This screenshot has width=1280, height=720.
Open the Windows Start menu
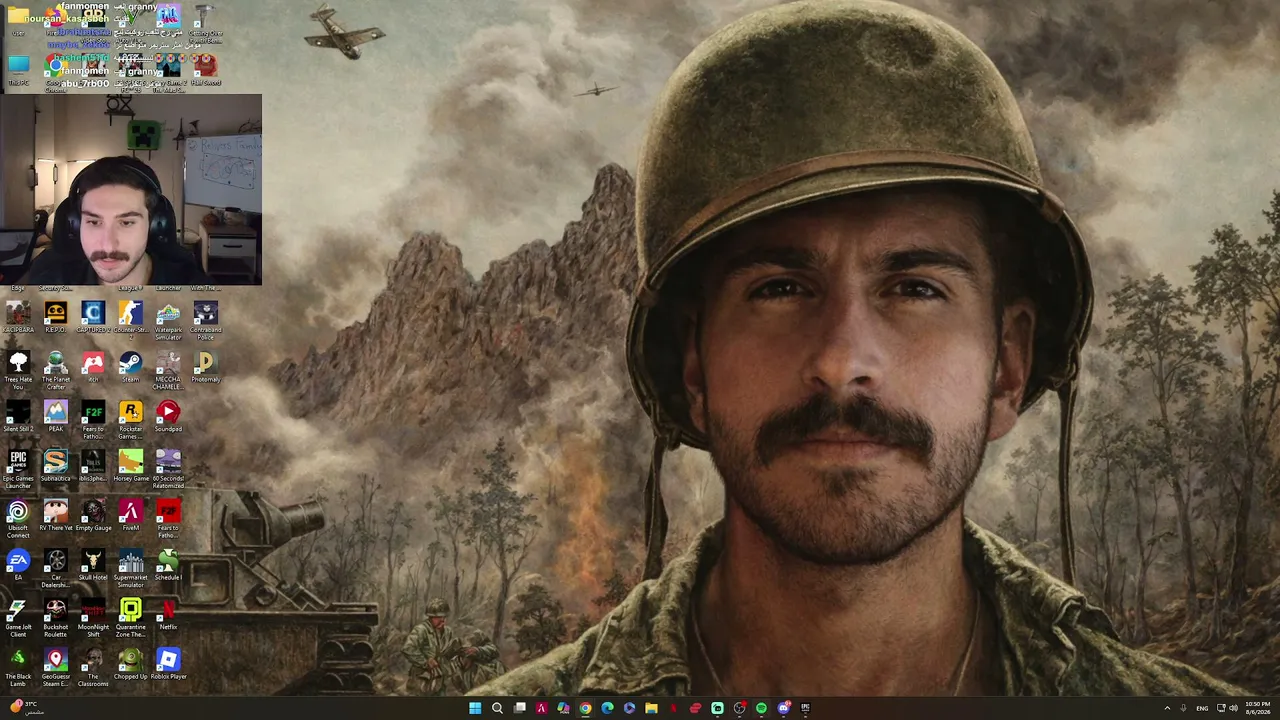475,708
